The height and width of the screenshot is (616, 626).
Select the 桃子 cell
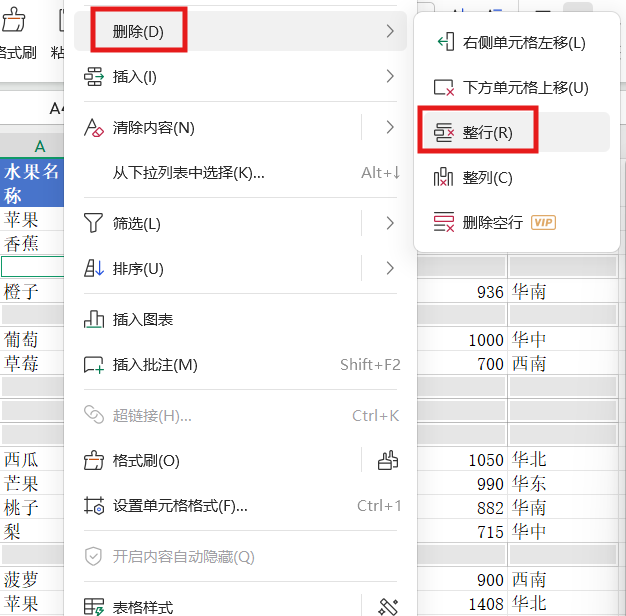32,507
